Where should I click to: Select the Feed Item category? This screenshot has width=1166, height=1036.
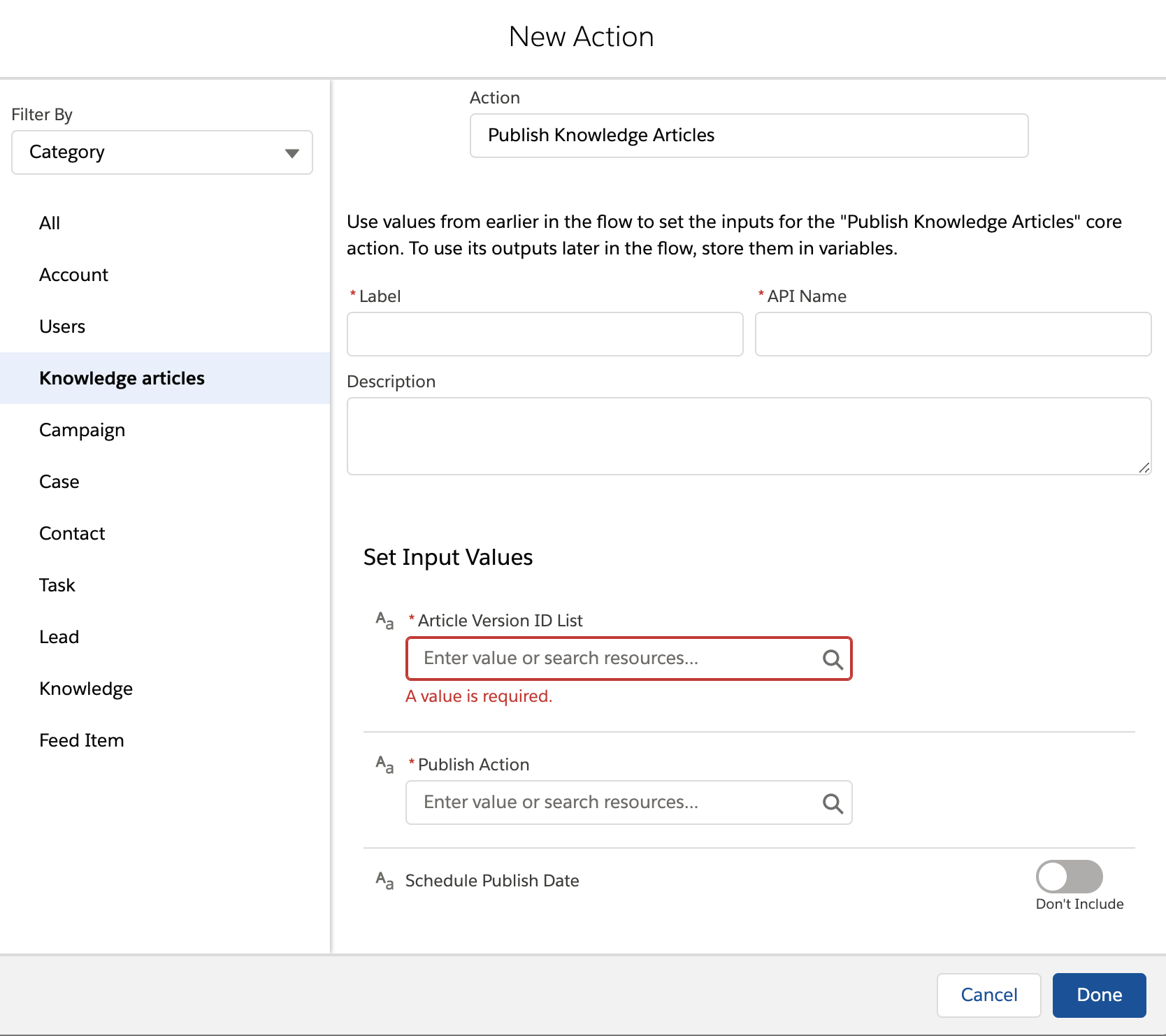[x=82, y=740]
